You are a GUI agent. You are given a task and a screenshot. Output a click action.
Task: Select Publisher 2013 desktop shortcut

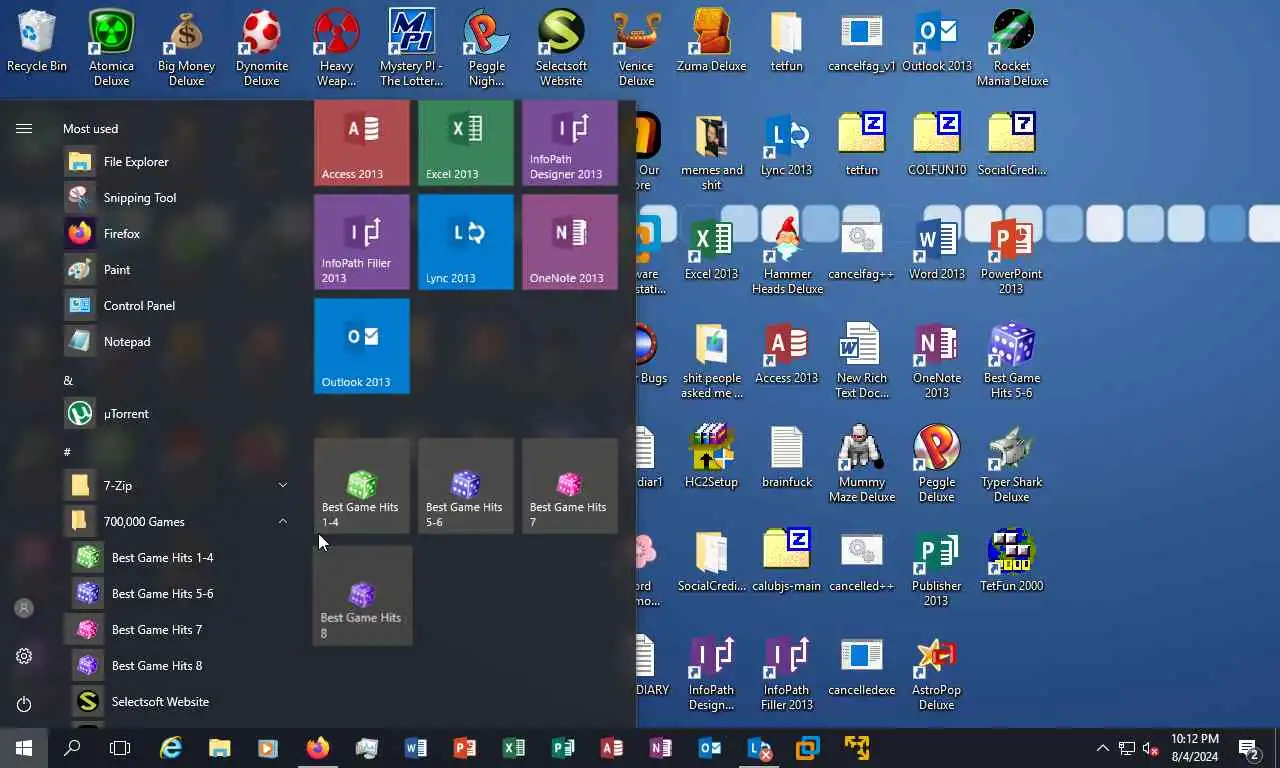click(937, 568)
